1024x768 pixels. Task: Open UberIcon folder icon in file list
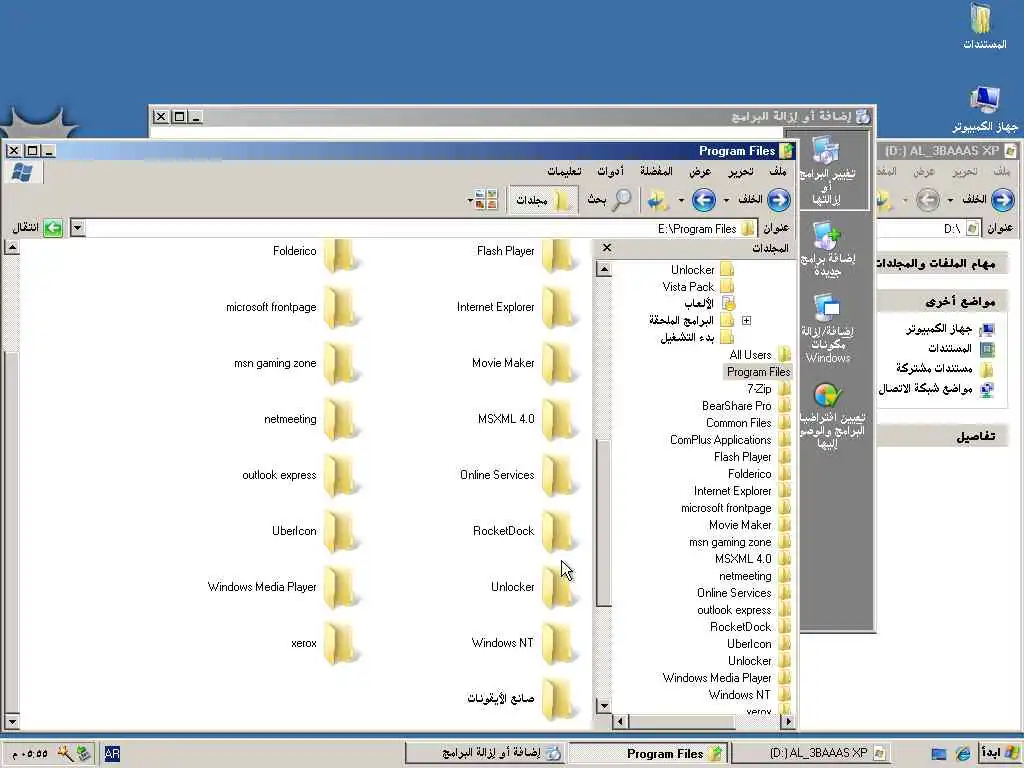(341, 531)
